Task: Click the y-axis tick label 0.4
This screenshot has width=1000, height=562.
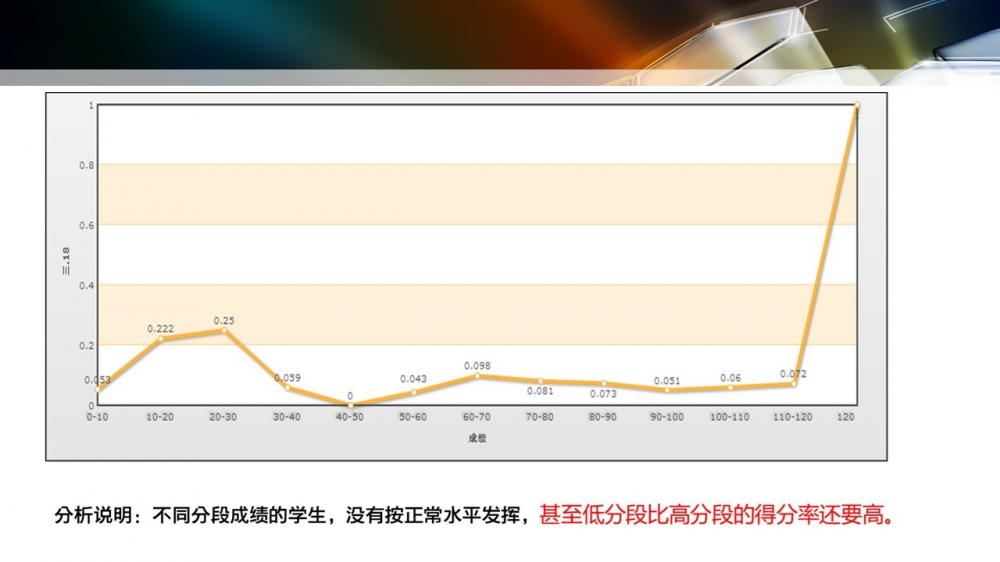Action: (86, 285)
